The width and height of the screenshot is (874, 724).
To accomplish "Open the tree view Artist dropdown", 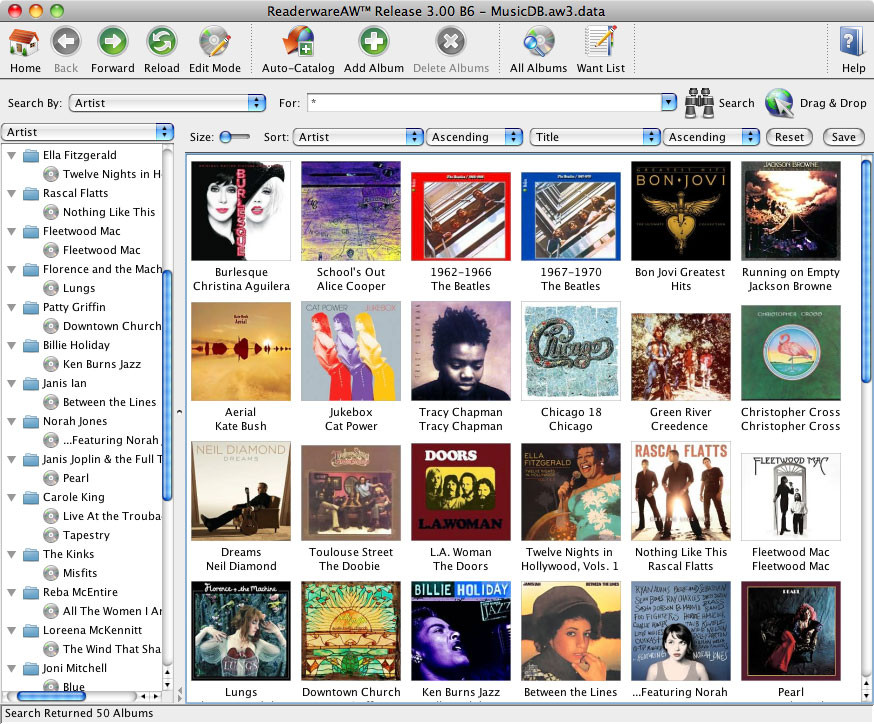I will [x=87, y=132].
